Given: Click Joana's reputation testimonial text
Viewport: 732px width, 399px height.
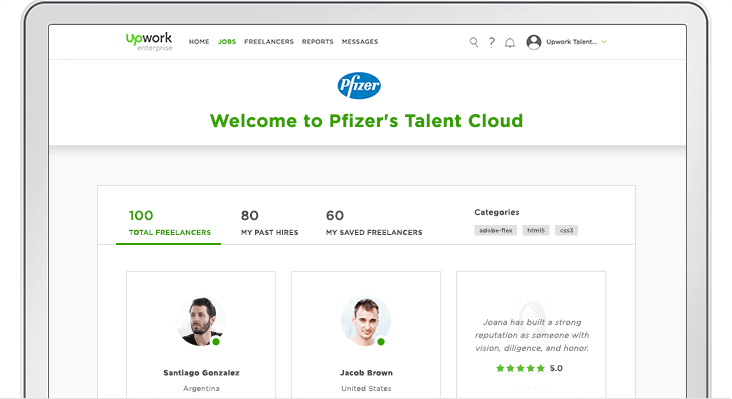Looking at the screenshot, I should 532,335.
